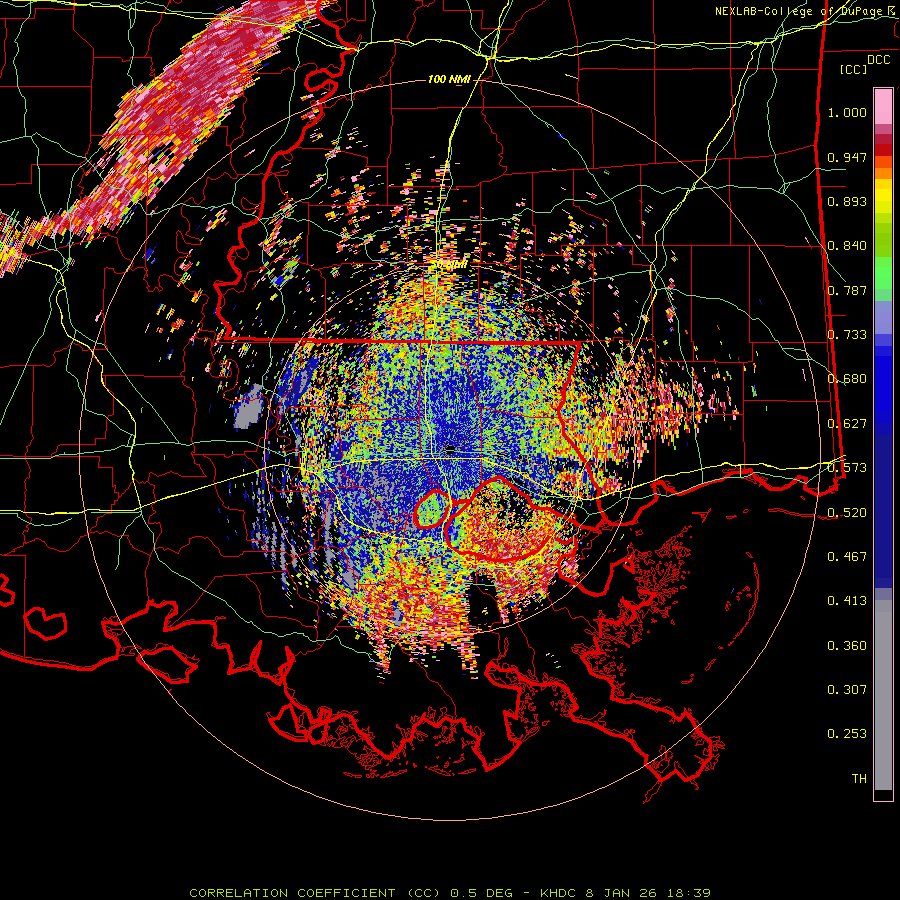Click the 0.253 scale value
Screen dimensions: 900x900
pos(847,734)
